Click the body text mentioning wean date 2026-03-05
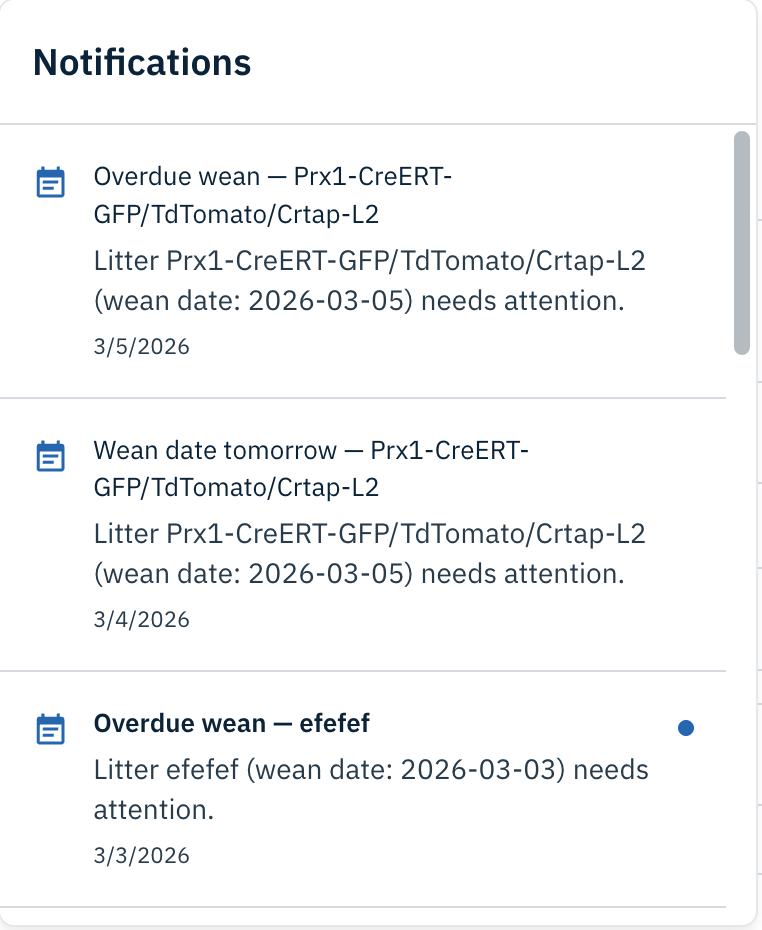 [370, 280]
